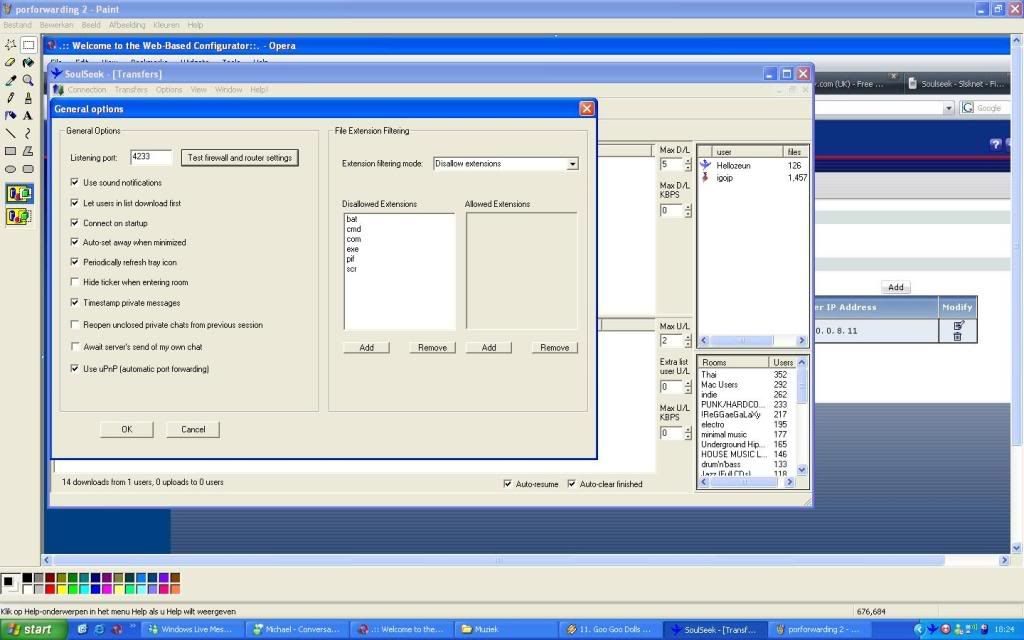Screen dimensions: 1024x640
Task: Open Internet Explorer from Quick Launch
Action: [99, 630]
